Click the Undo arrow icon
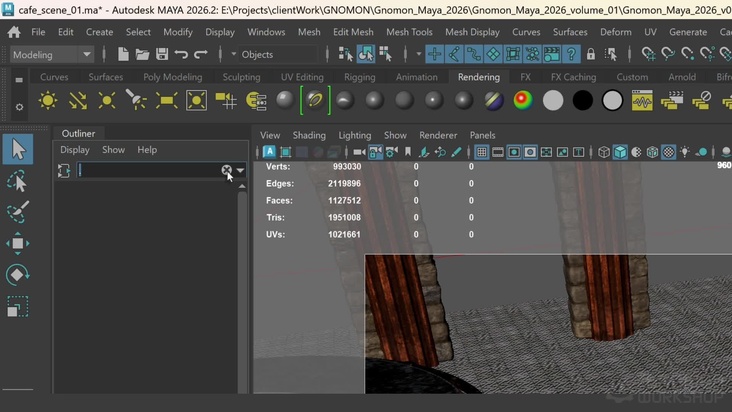Viewport: 732px width, 412px height. (x=181, y=54)
